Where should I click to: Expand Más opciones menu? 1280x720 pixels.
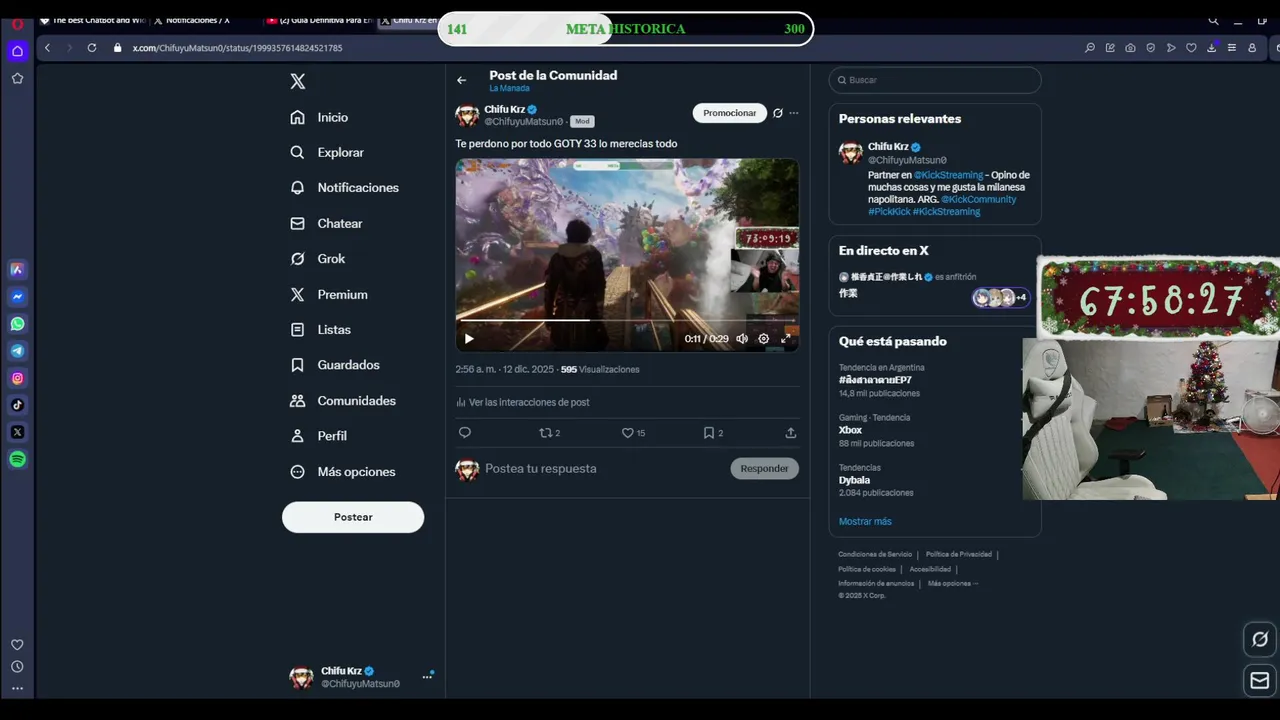click(x=342, y=472)
